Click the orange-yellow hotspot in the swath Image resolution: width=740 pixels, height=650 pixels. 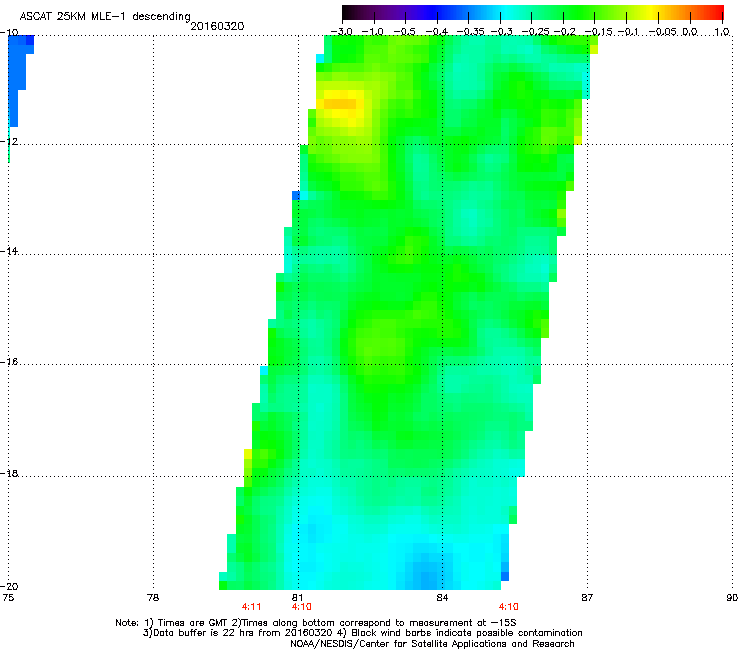coord(340,103)
